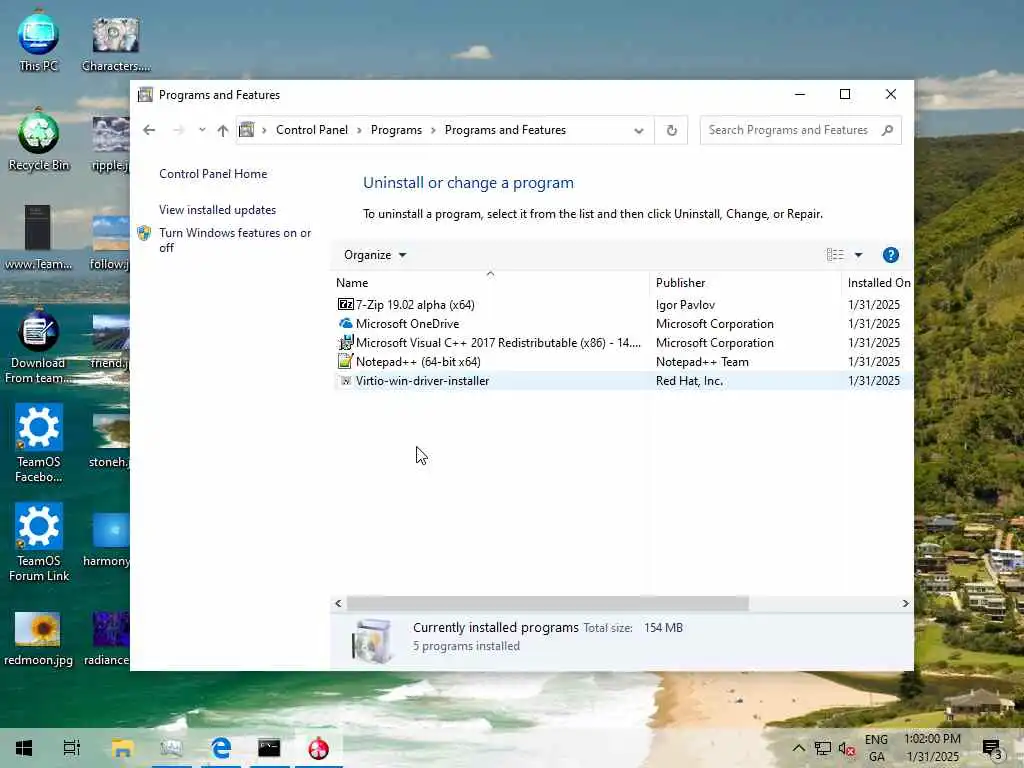The width and height of the screenshot is (1024, 768).
Task: Open File Explorer from the taskbar
Action: [x=122, y=748]
